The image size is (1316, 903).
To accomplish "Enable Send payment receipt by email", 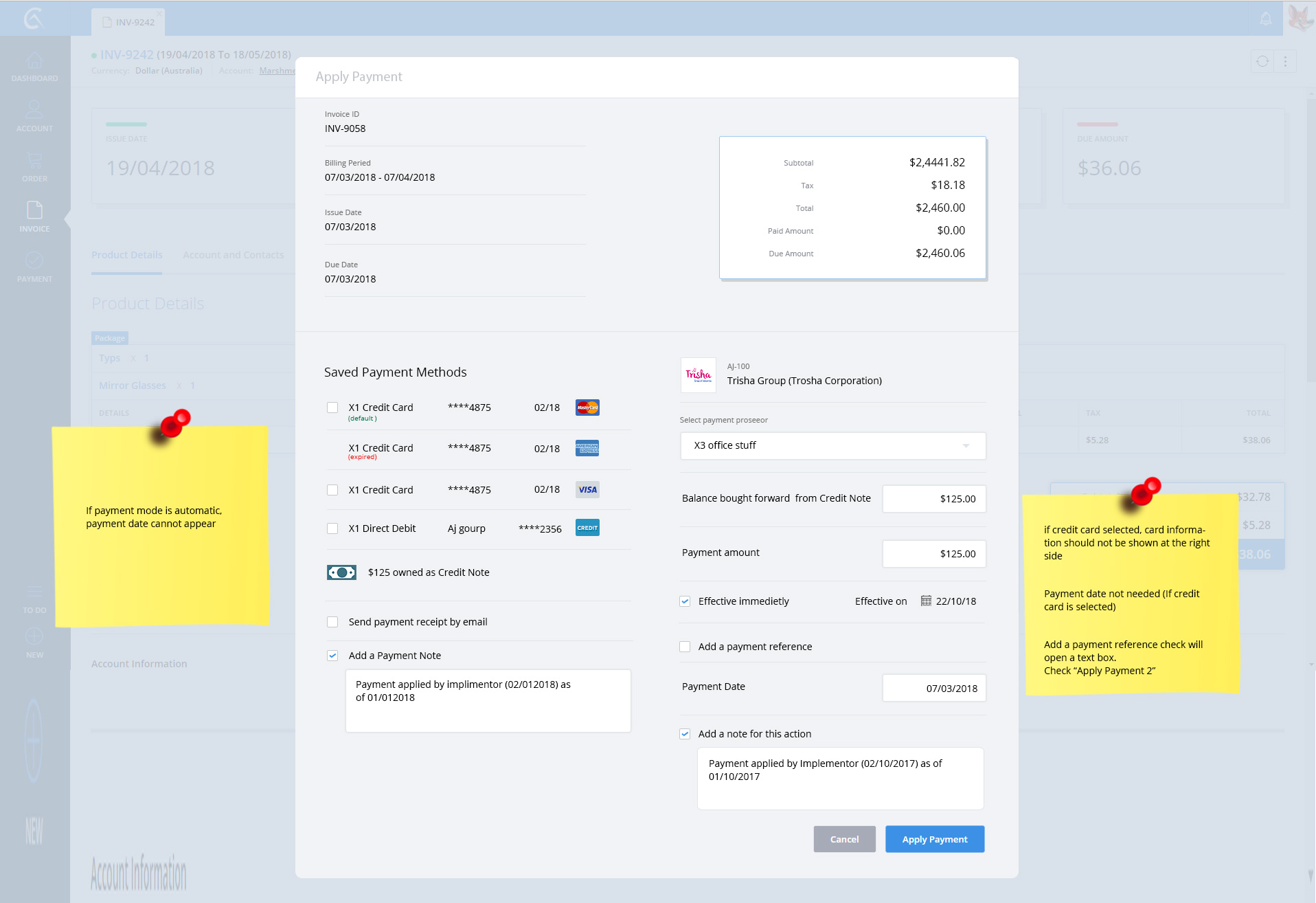I will [x=332, y=622].
